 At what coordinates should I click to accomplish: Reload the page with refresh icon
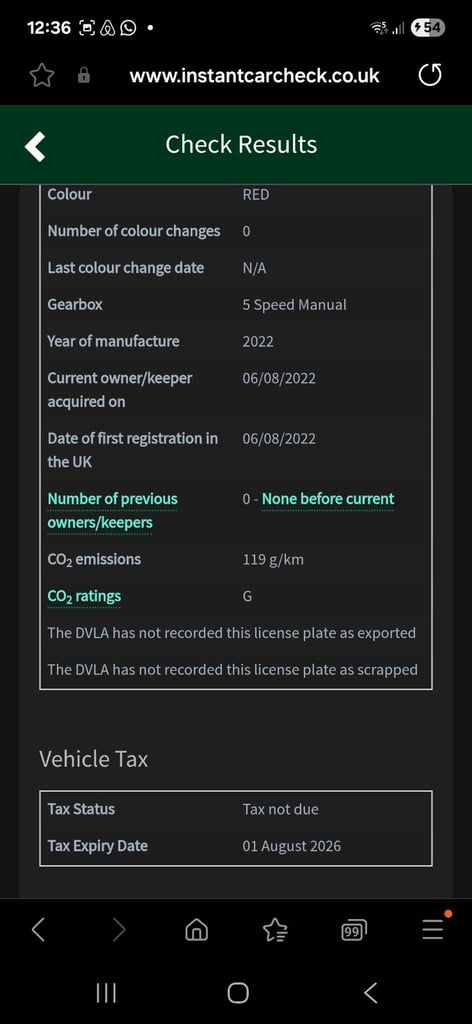(430, 75)
